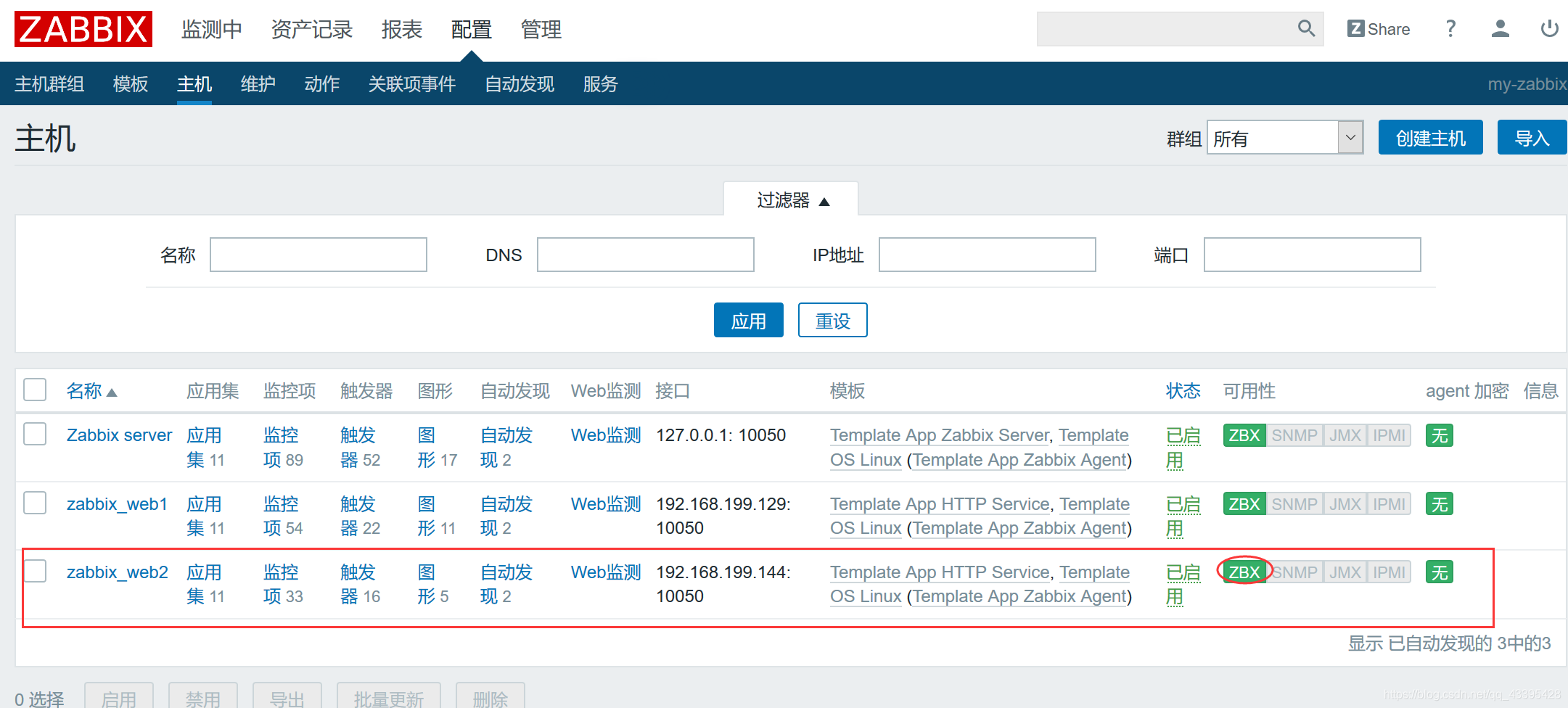
Task: Reset the filter with 重设 button
Action: coord(833,320)
